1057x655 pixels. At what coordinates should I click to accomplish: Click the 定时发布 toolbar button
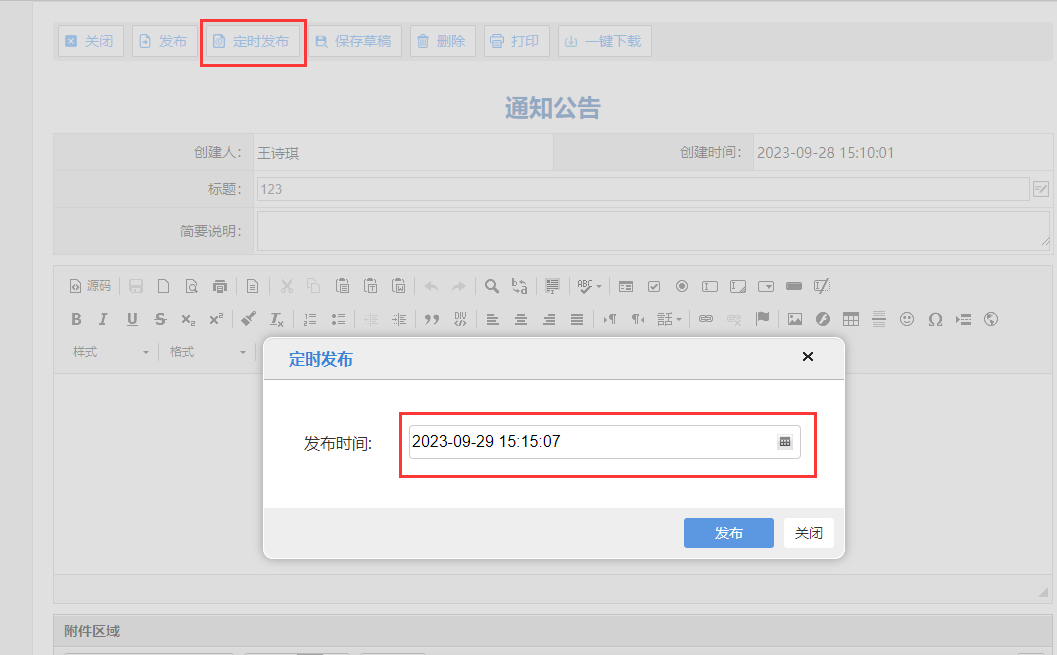(x=253, y=41)
